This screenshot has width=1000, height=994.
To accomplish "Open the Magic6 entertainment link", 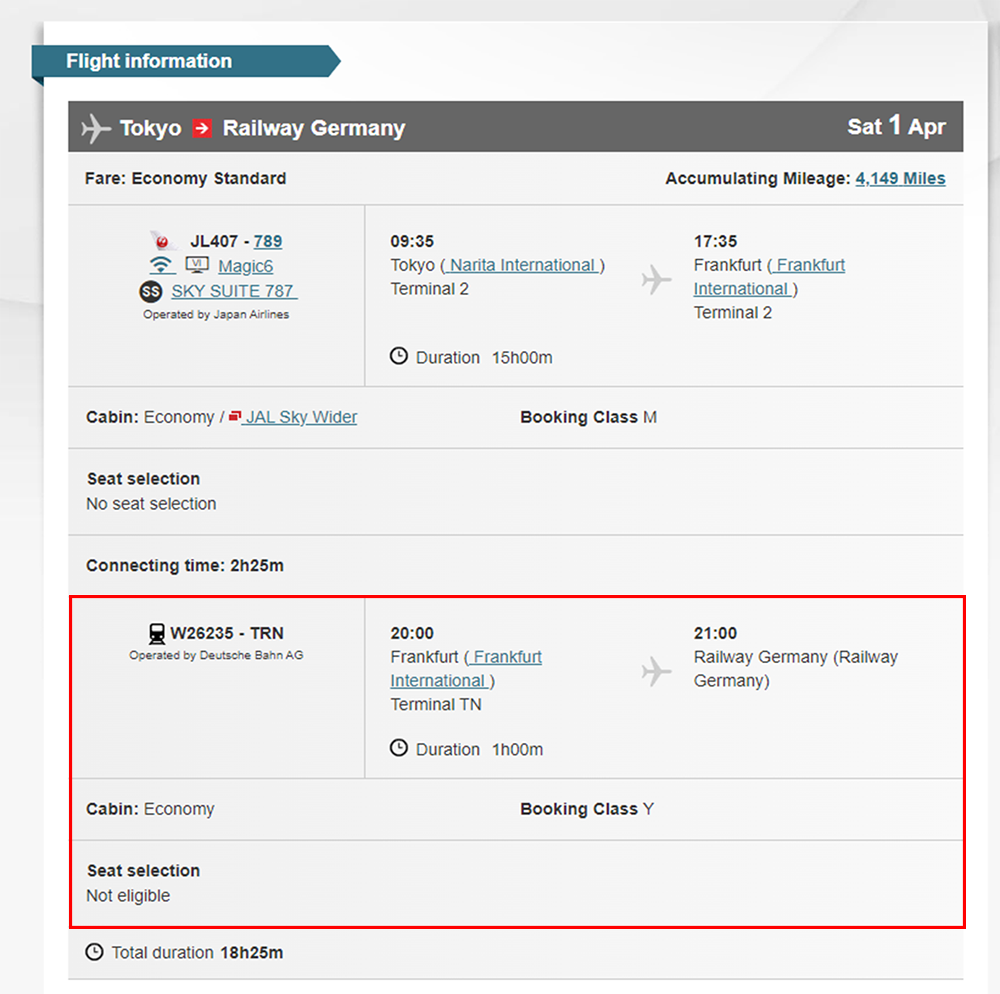I will (x=245, y=266).
